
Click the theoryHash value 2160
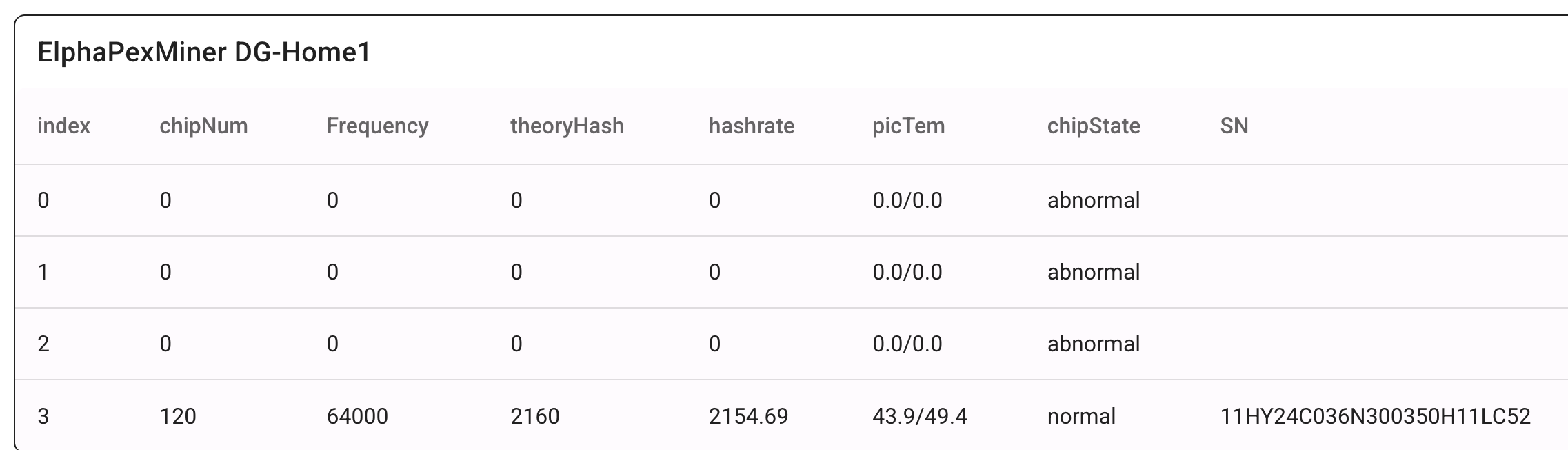(535, 416)
